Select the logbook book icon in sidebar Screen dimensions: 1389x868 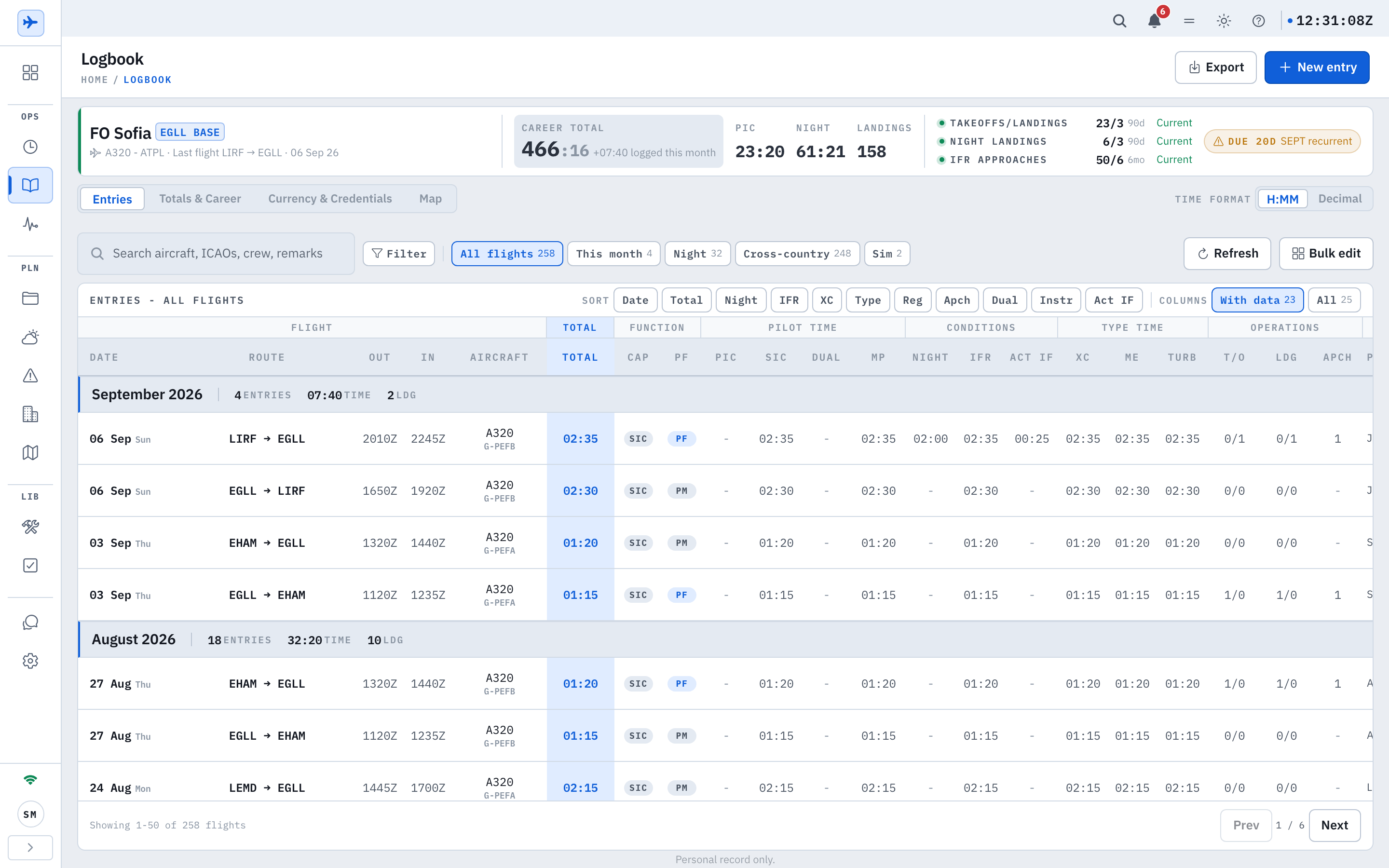[30, 185]
